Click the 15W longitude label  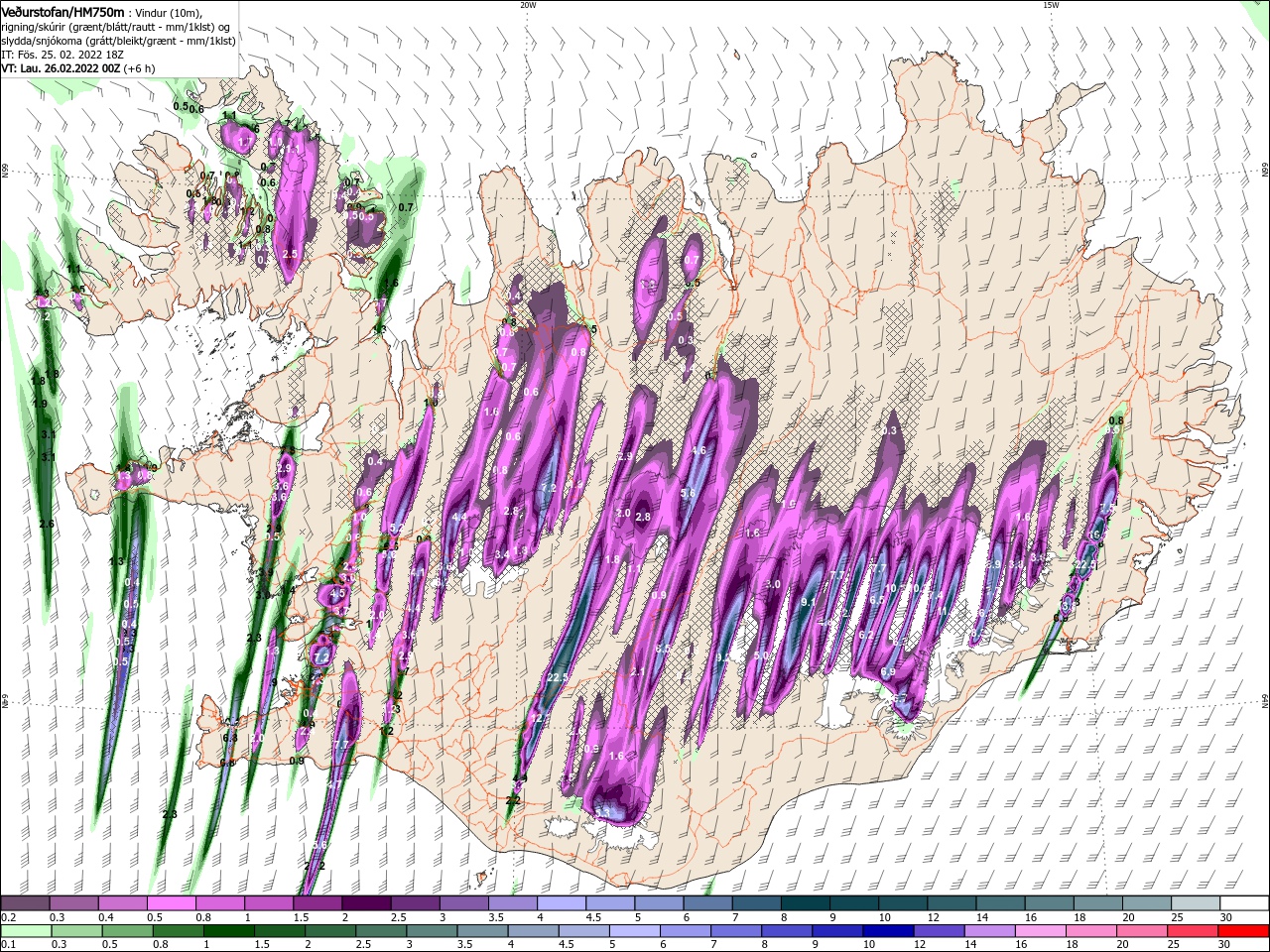click(x=1051, y=5)
